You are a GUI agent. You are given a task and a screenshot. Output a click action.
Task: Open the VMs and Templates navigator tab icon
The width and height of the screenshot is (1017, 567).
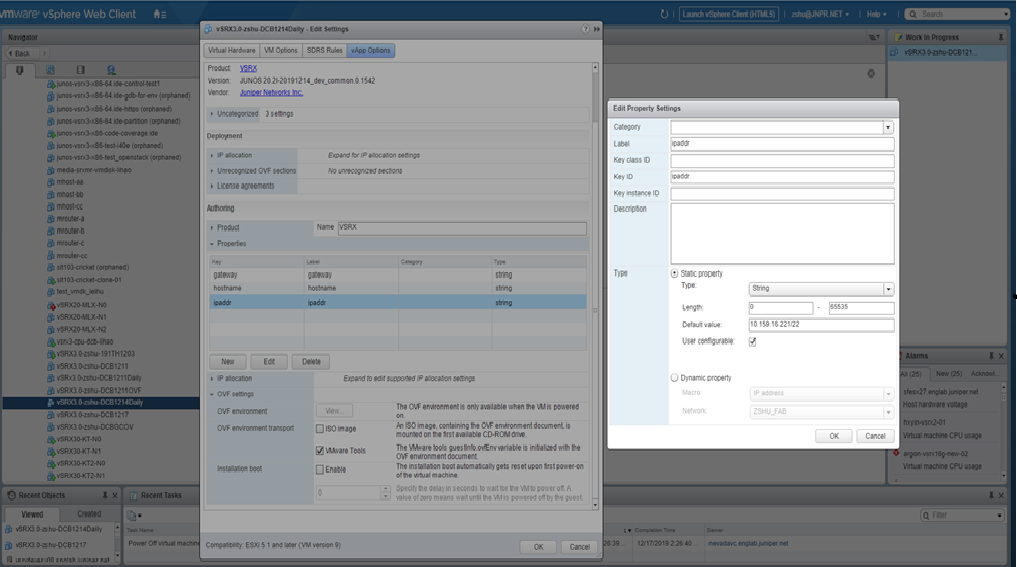click(x=50, y=70)
